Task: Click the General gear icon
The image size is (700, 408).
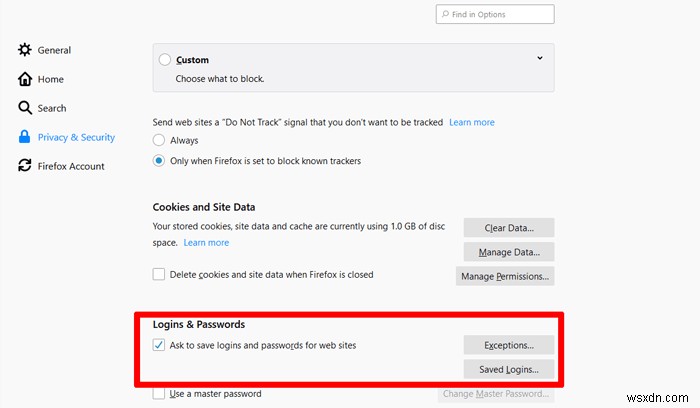Action: [25, 50]
